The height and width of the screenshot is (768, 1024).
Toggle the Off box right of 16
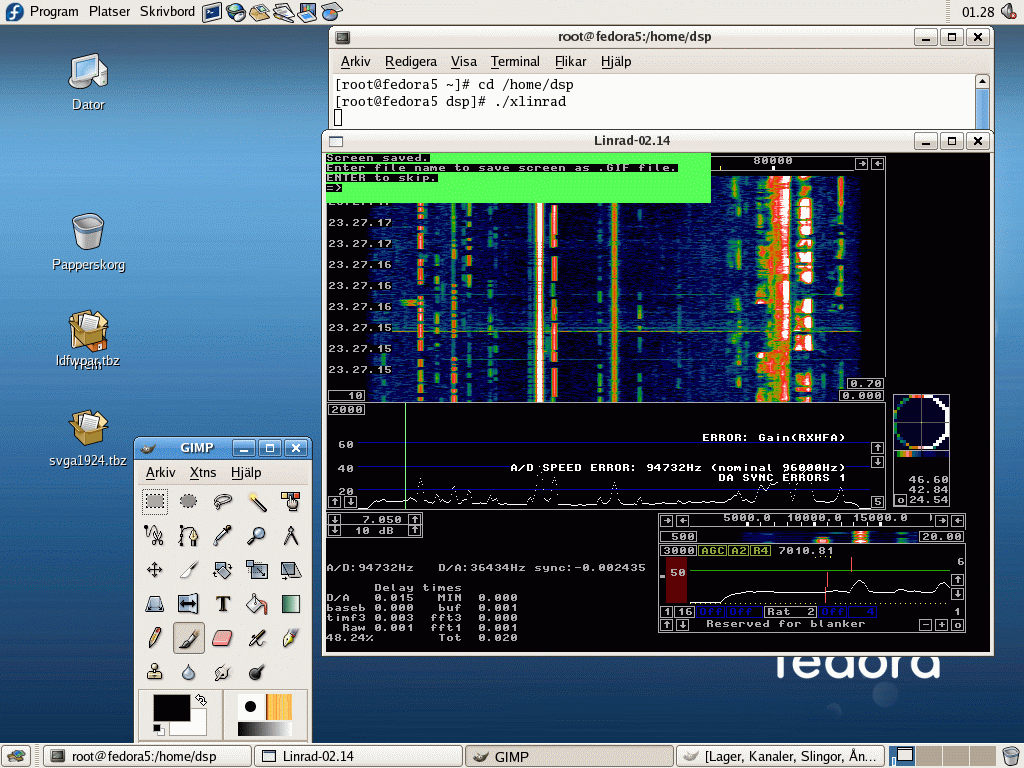coord(711,612)
